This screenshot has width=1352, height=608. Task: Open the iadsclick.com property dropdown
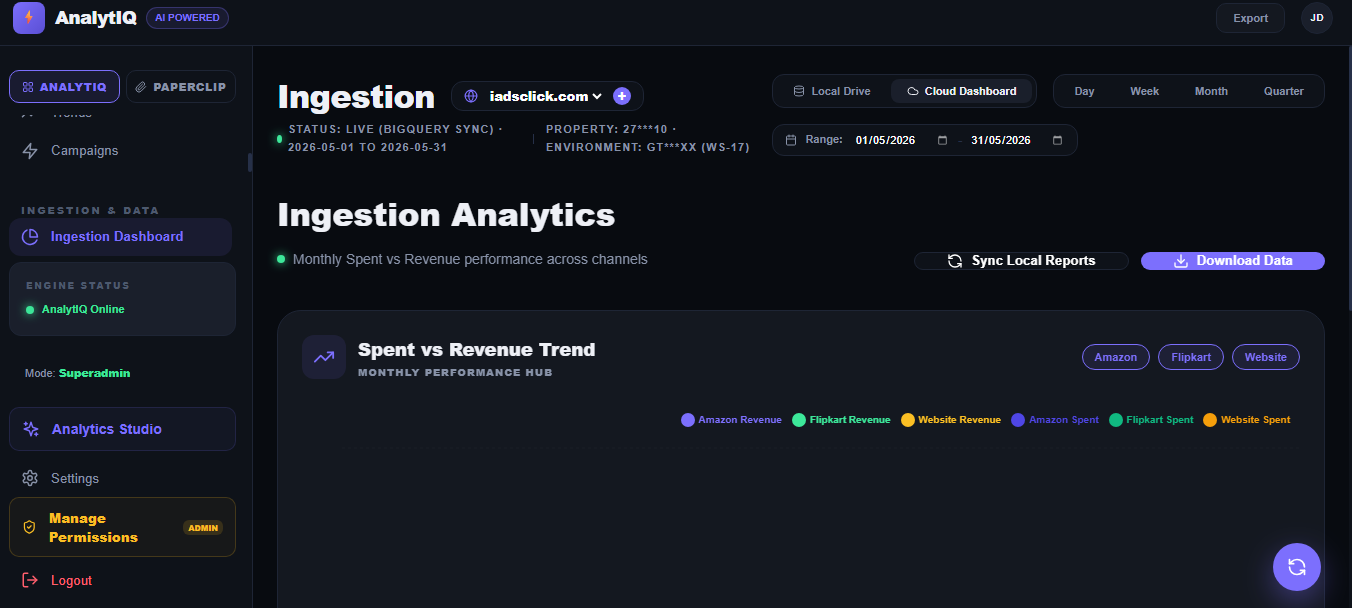546,96
